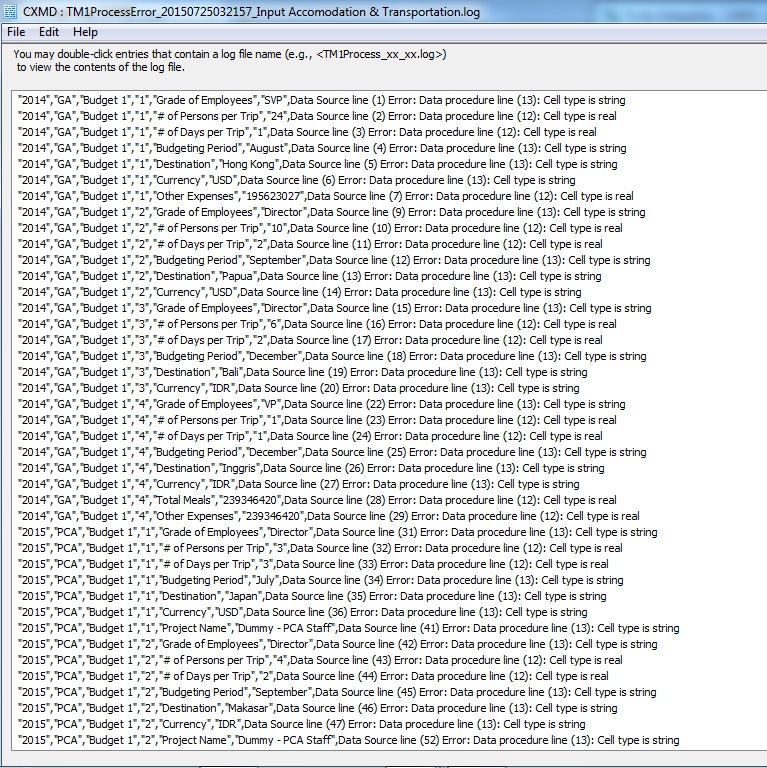Select the "# of Persons per Trip","6" log line

pyautogui.click(x=317, y=324)
